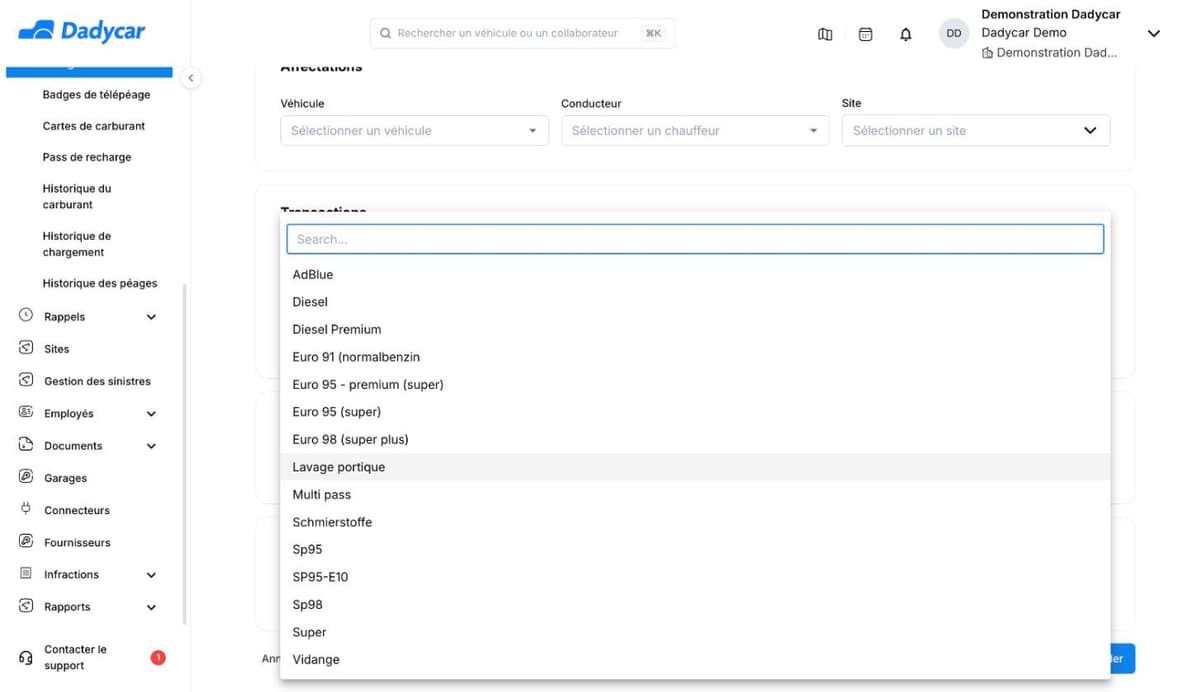This screenshot has width=1200, height=692.
Task: Open Historique des péages
Action: (x=100, y=283)
